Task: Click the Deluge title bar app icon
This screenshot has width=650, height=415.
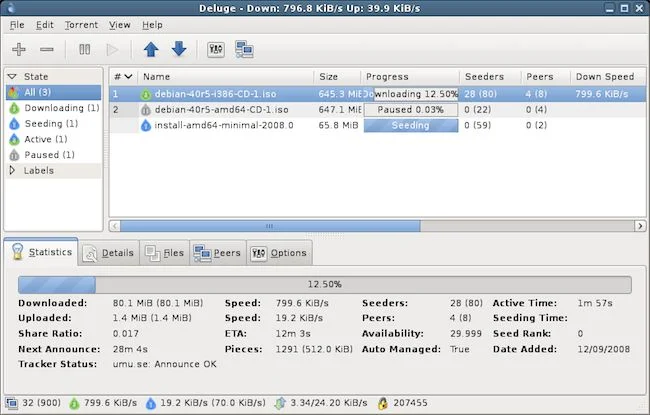Action: pos(11,8)
